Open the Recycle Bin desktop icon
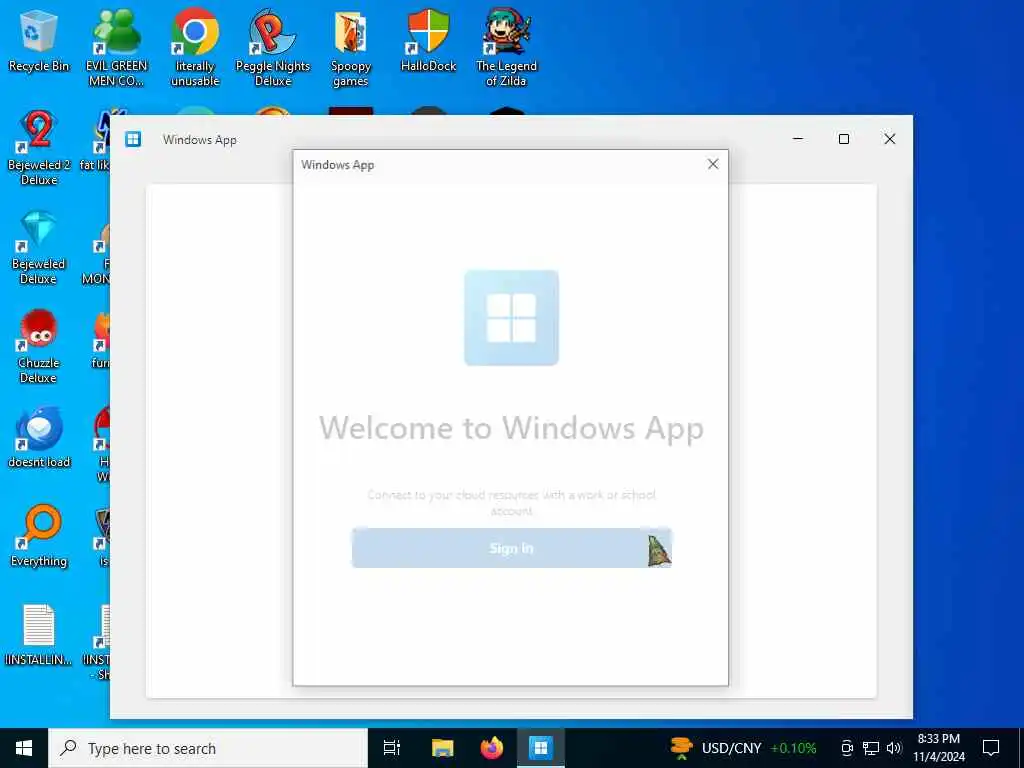 pos(39,40)
